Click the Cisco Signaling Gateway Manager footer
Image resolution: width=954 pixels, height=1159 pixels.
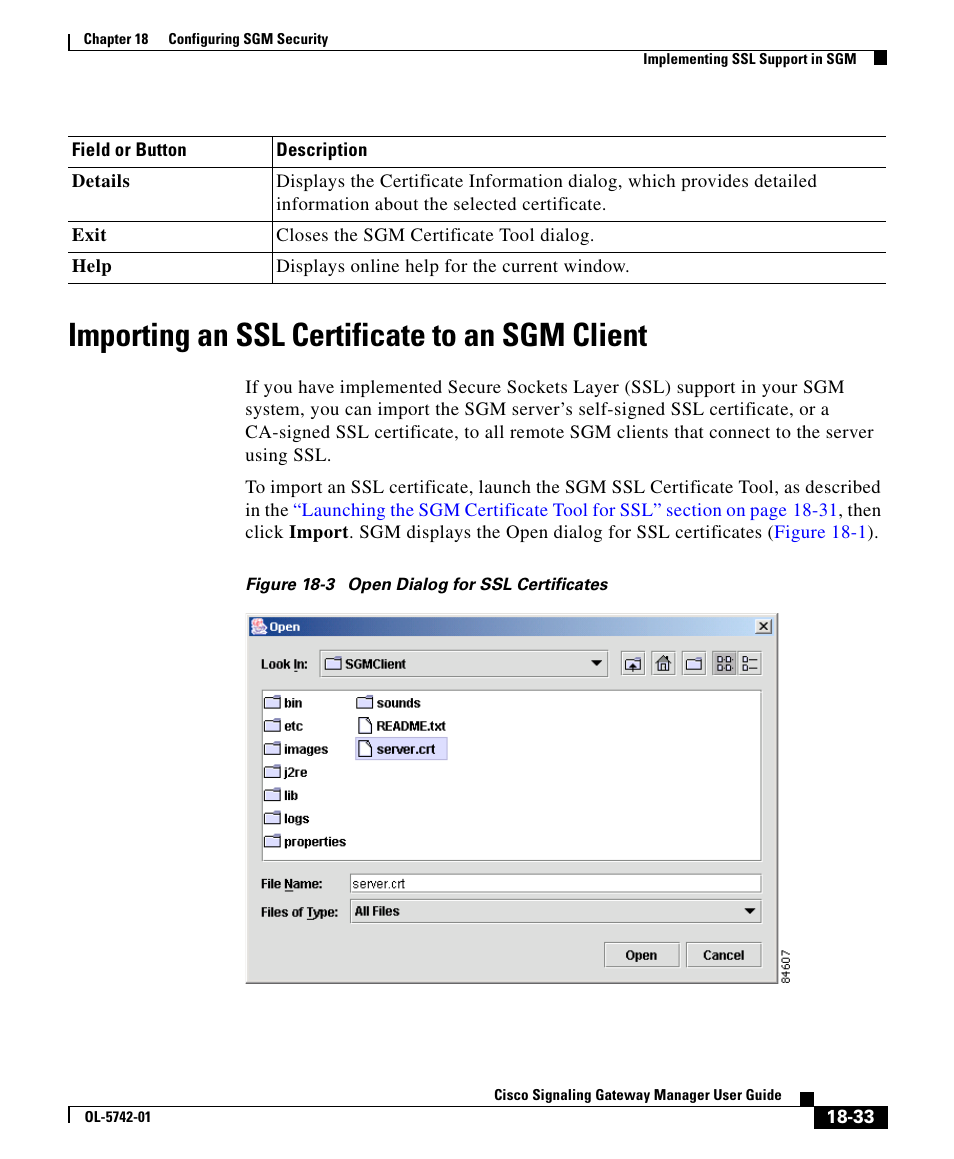pyautogui.click(x=638, y=1095)
